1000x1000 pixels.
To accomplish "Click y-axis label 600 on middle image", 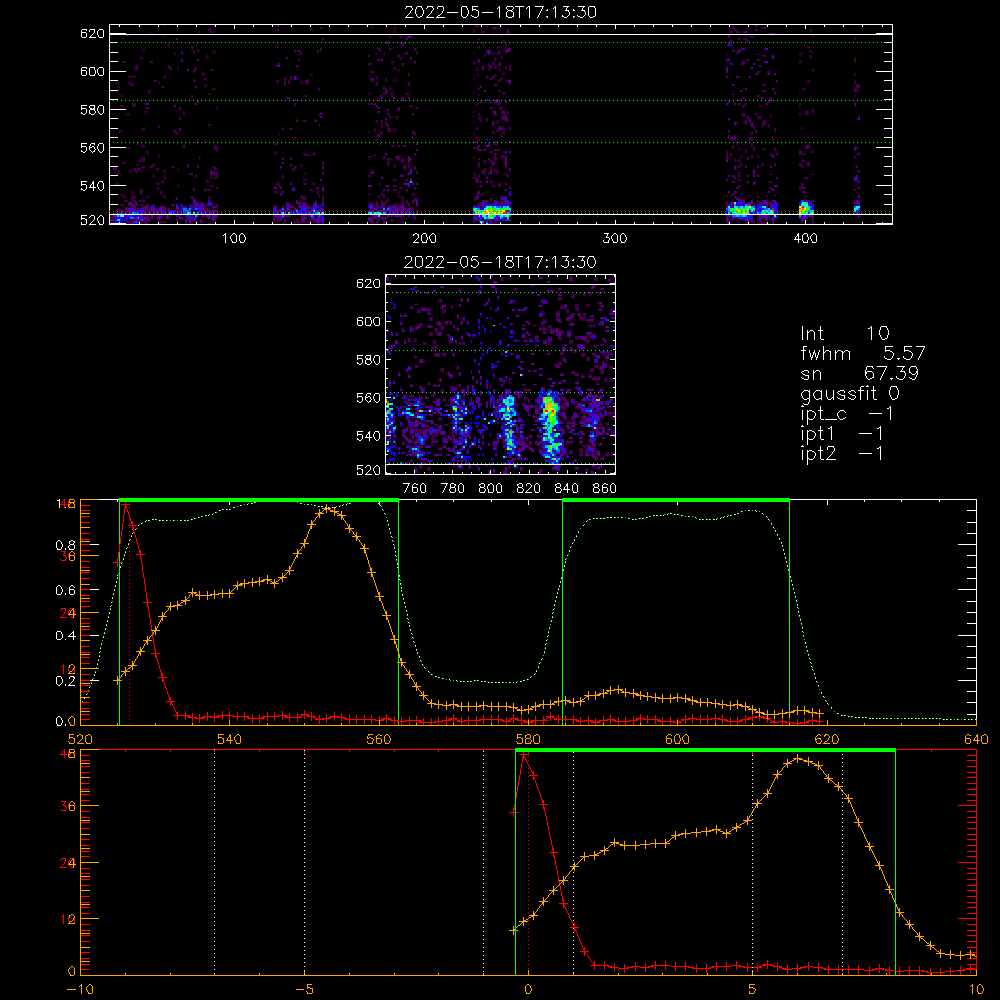I will tap(368, 321).
